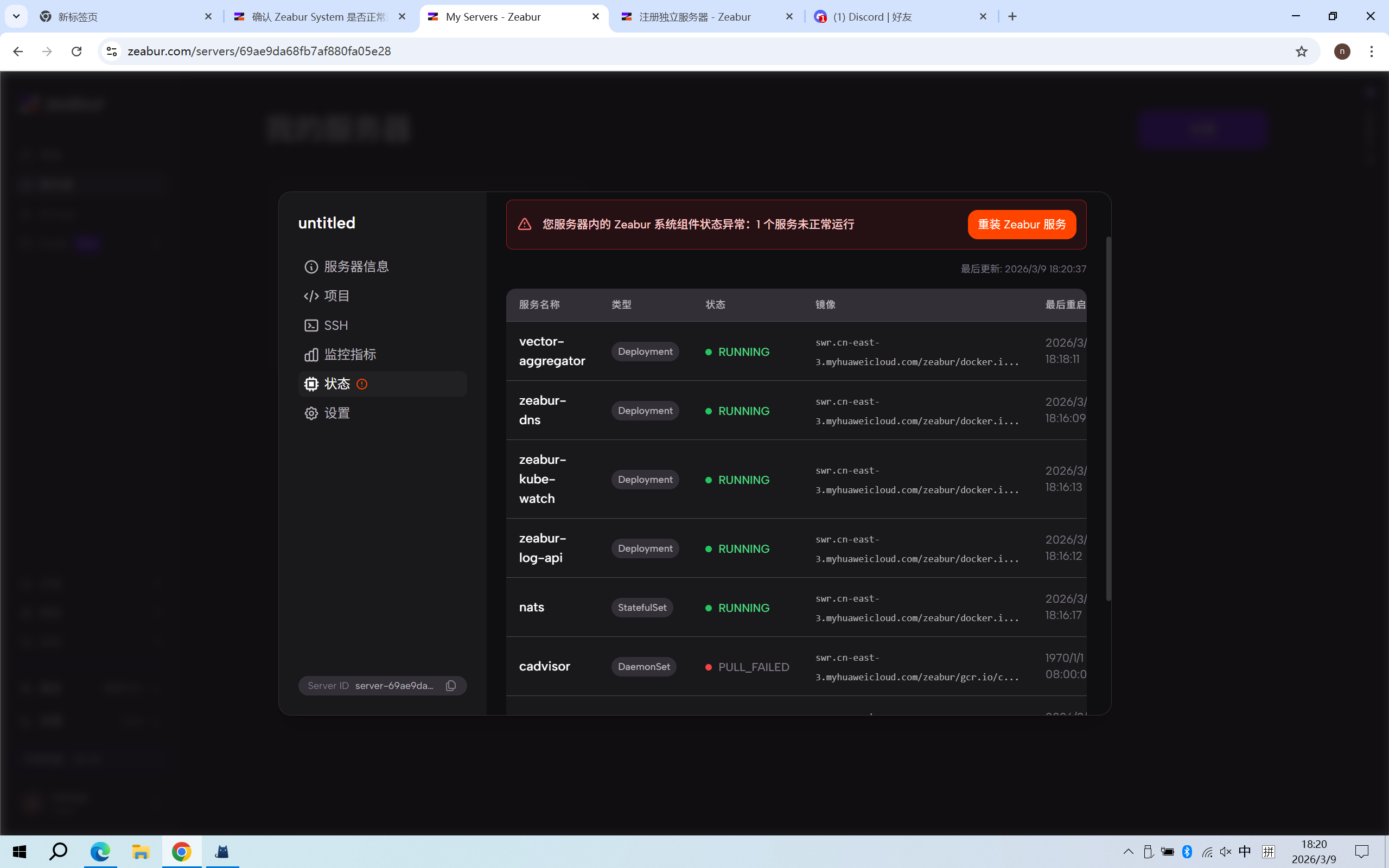
Task: Open 服务器信息 server info section
Action: (356, 266)
